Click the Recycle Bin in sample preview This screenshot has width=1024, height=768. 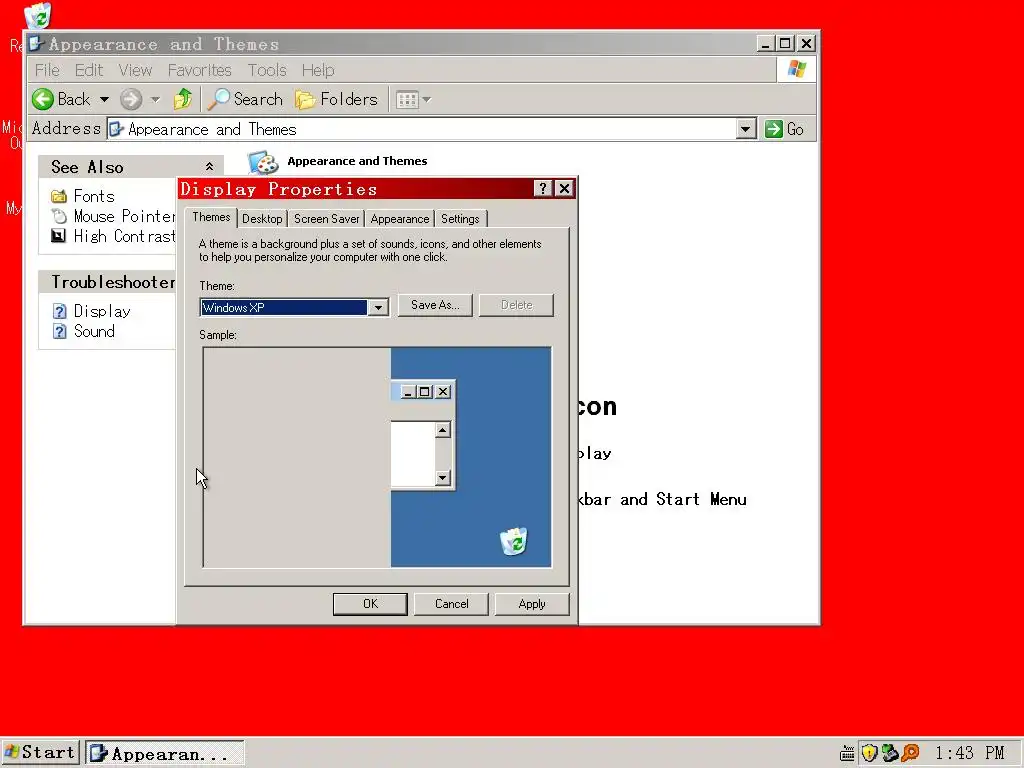514,541
